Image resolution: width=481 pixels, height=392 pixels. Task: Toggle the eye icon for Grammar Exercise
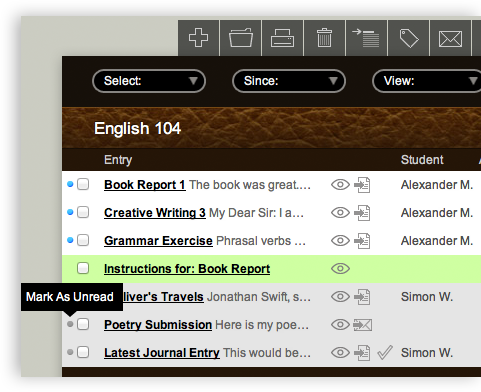pyautogui.click(x=340, y=240)
